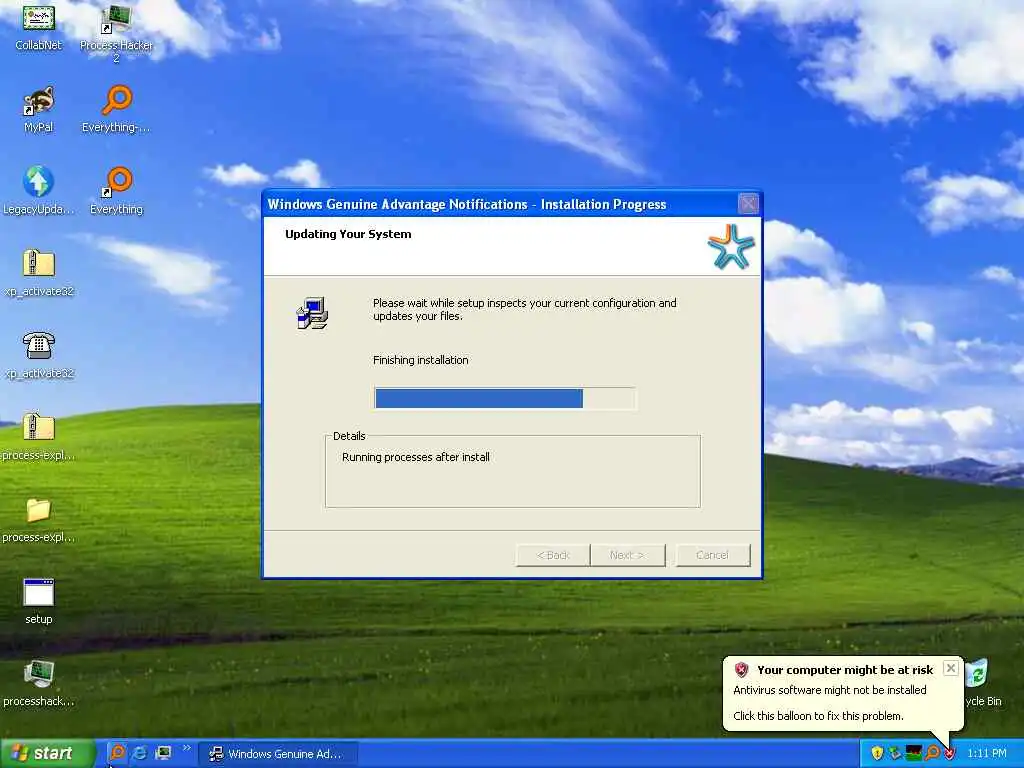Click the Next > button in installer
Viewport: 1024px width, 768px height.
coord(628,555)
